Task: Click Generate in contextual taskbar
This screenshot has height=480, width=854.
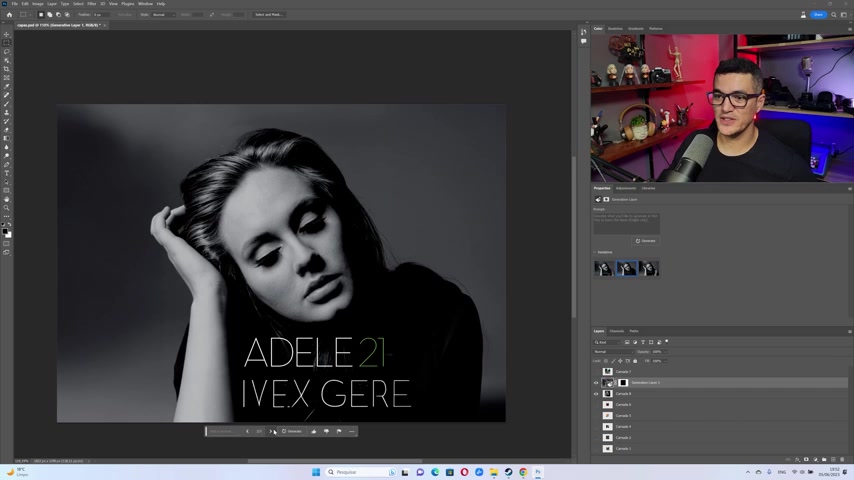Action: click(x=292, y=432)
